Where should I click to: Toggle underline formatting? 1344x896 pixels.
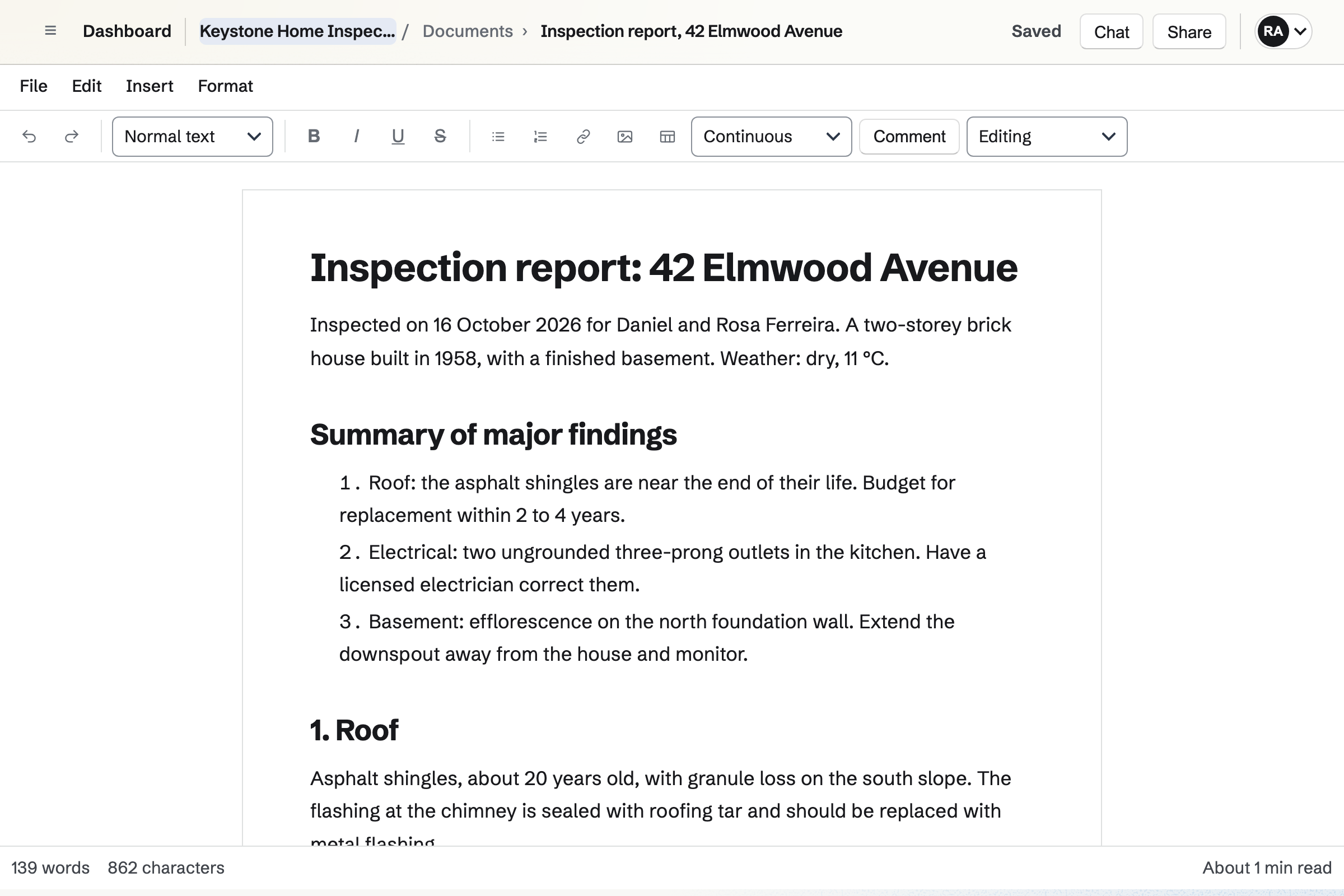click(398, 137)
